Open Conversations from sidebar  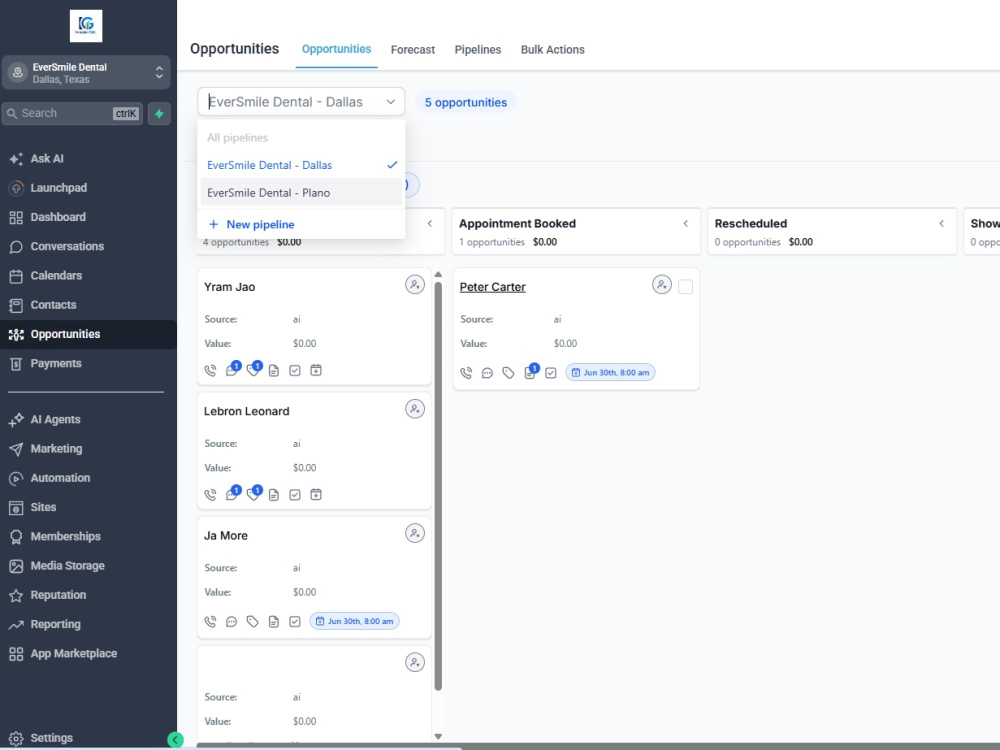67,247
